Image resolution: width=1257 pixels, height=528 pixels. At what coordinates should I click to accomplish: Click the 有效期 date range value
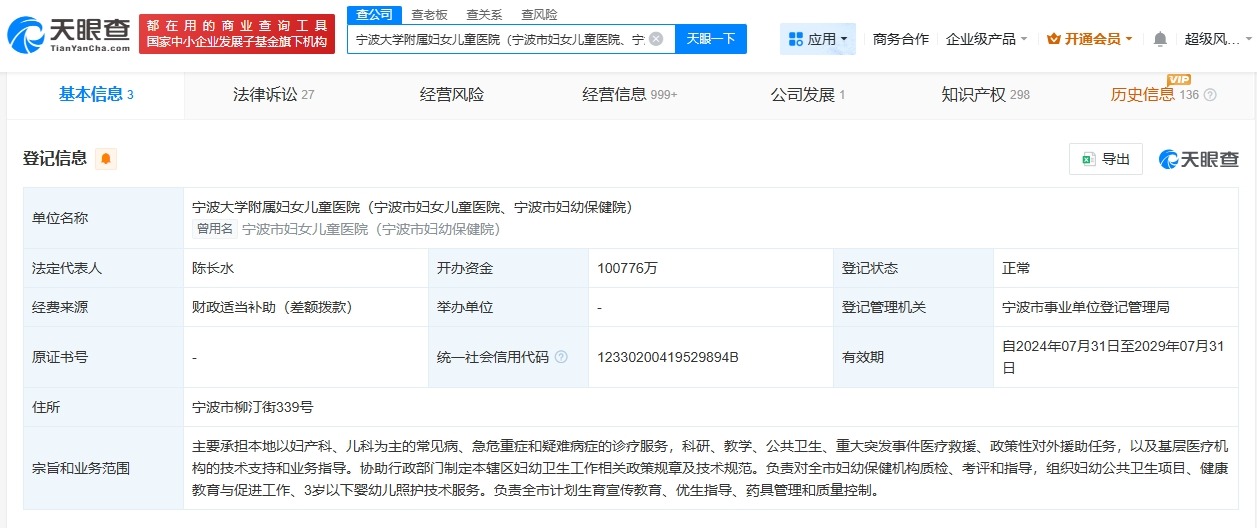click(x=1113, y=356)
